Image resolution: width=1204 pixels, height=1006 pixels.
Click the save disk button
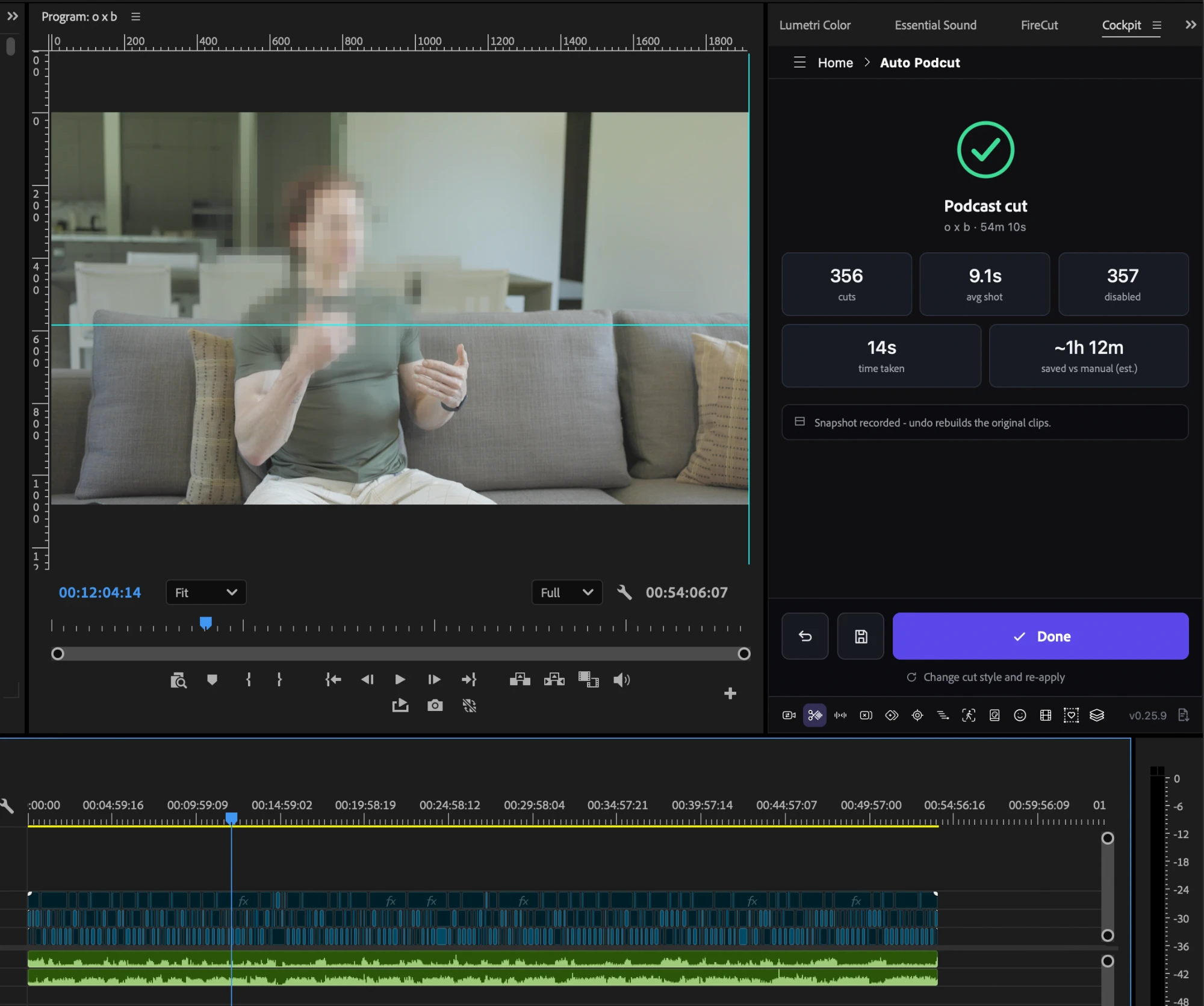tap(861, 636)
